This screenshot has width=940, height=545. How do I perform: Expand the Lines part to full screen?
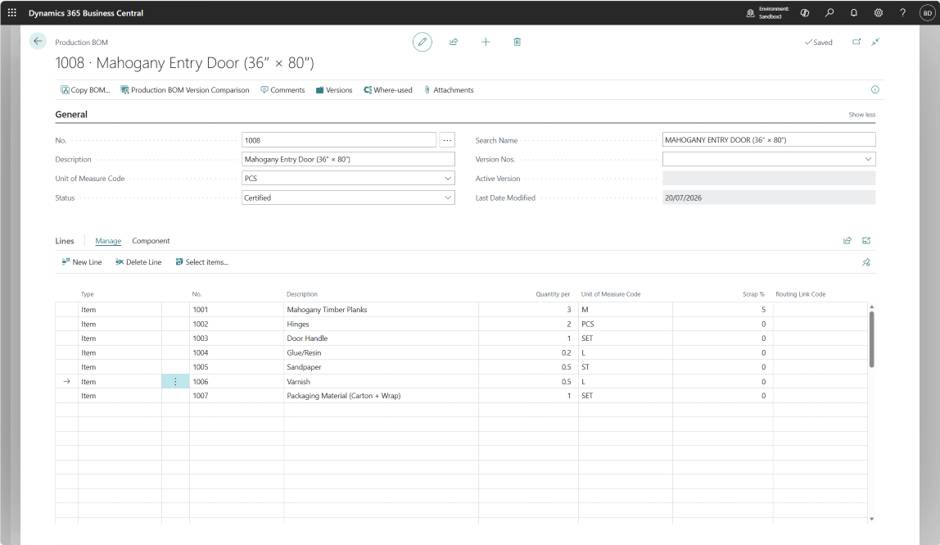coord(866,241)
